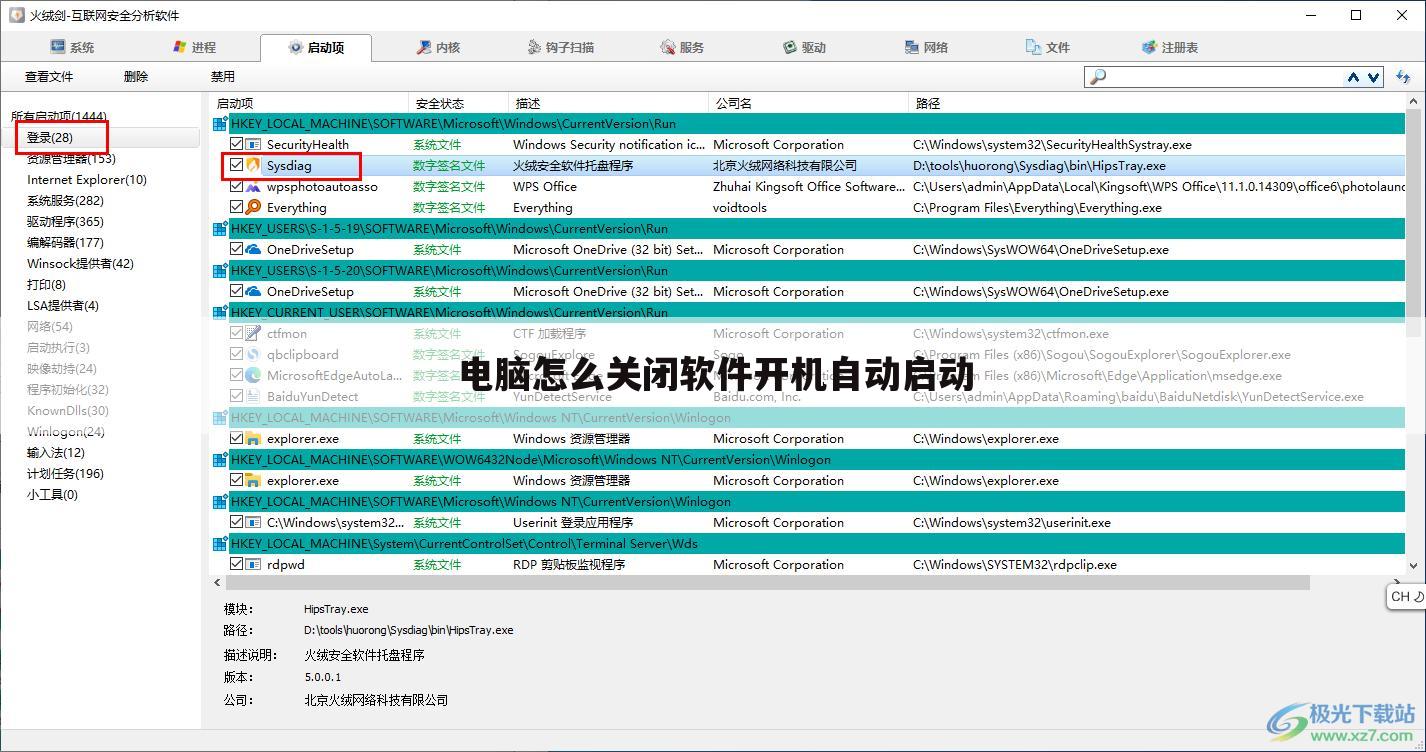Screen dimensions: 1426x752
Task: Click the Everything magnifier icon in list
Action: (x=253, y=208)
